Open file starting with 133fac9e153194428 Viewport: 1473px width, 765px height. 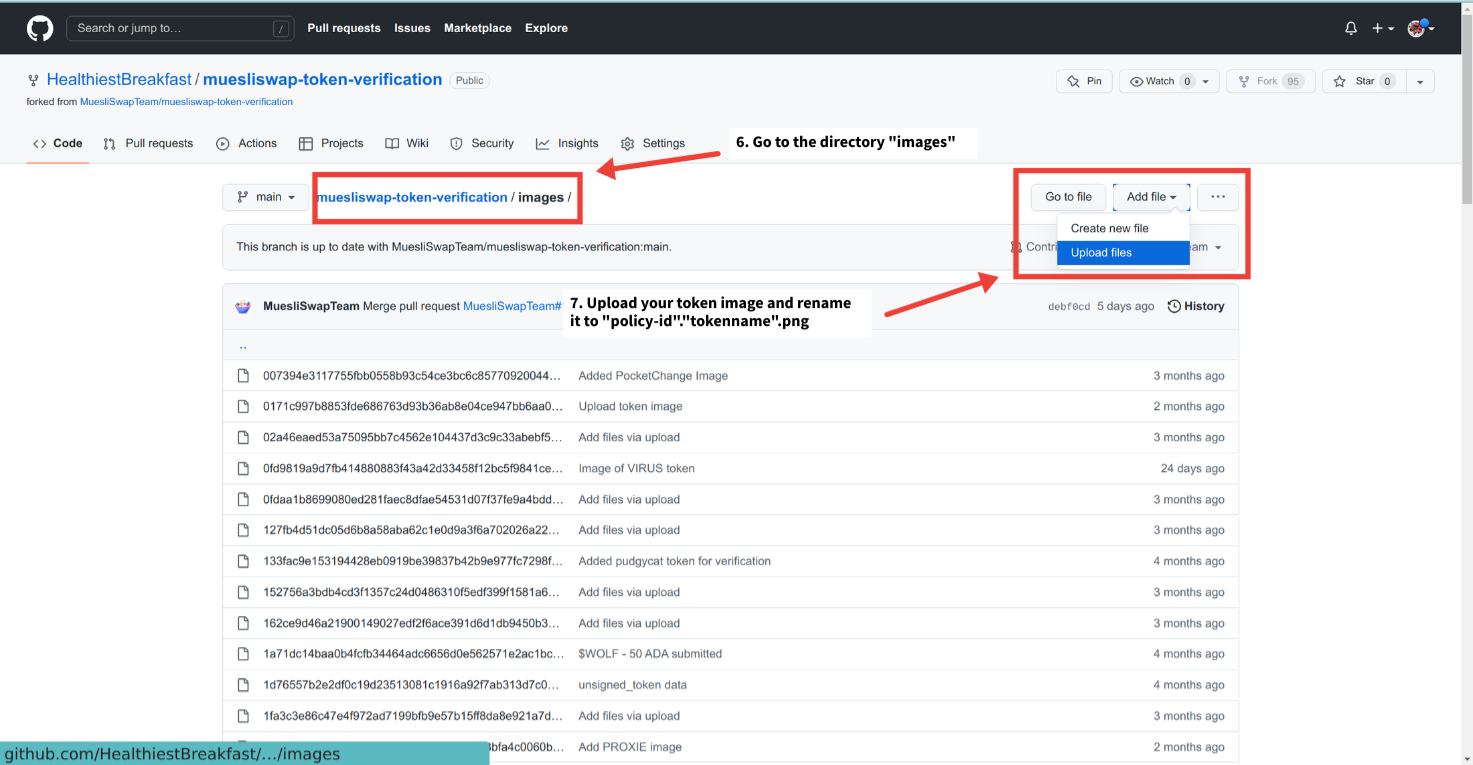(x=413, y=562)
